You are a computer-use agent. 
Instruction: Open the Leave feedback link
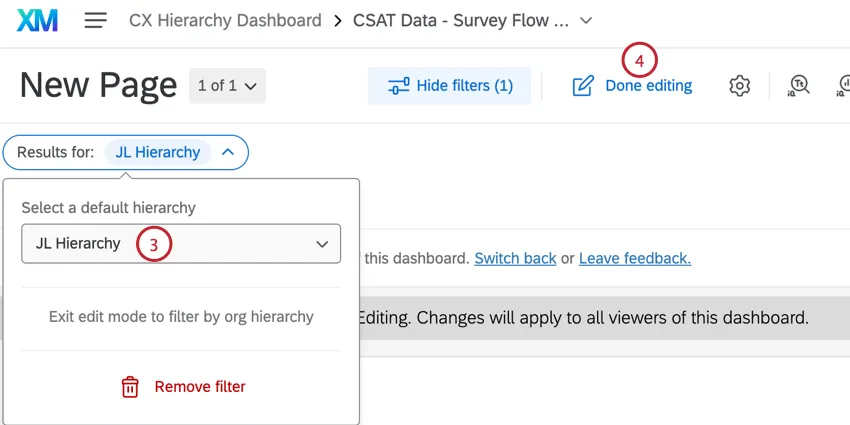click(634, 258)
